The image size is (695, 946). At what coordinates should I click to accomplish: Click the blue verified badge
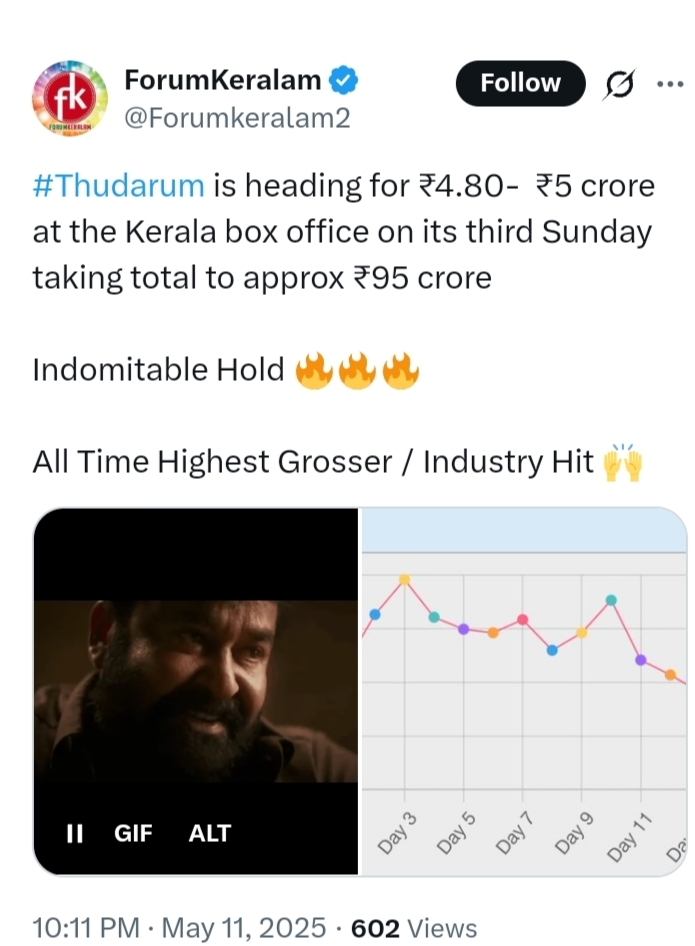pos(344,81)
